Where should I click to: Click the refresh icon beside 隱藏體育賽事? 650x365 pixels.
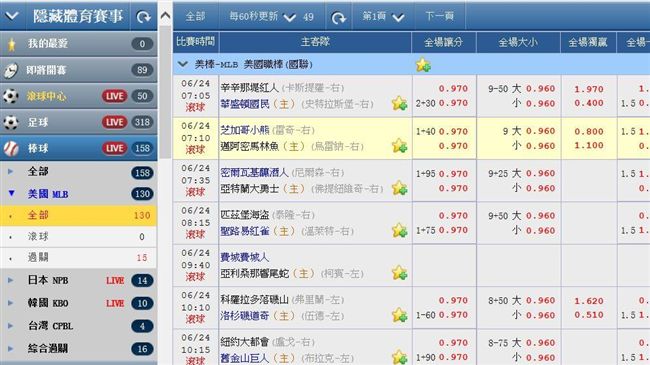tap(143, 17)
